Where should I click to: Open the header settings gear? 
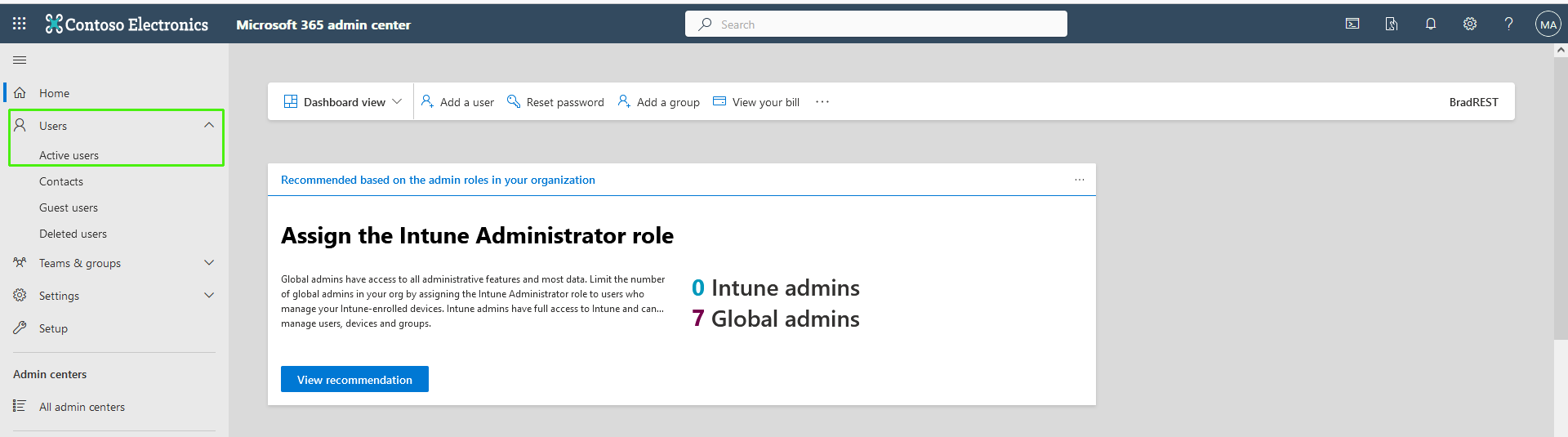pyautogui.click(x=1470, y=24)
